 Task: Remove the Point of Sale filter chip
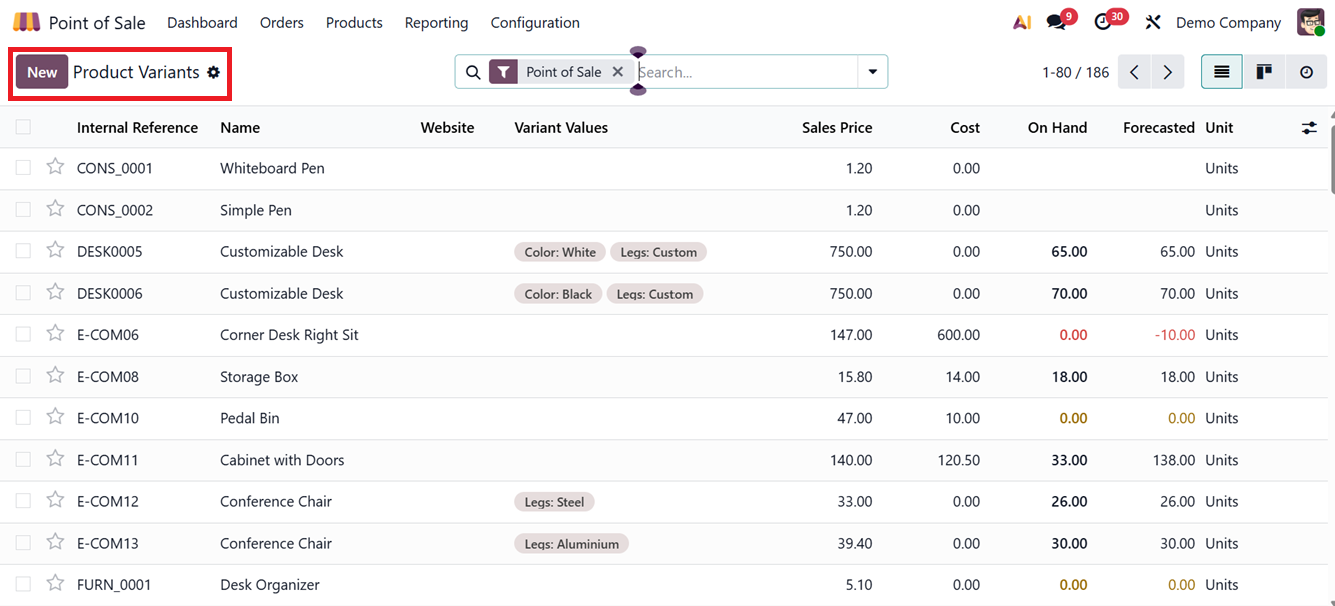(x=617, y=71)
